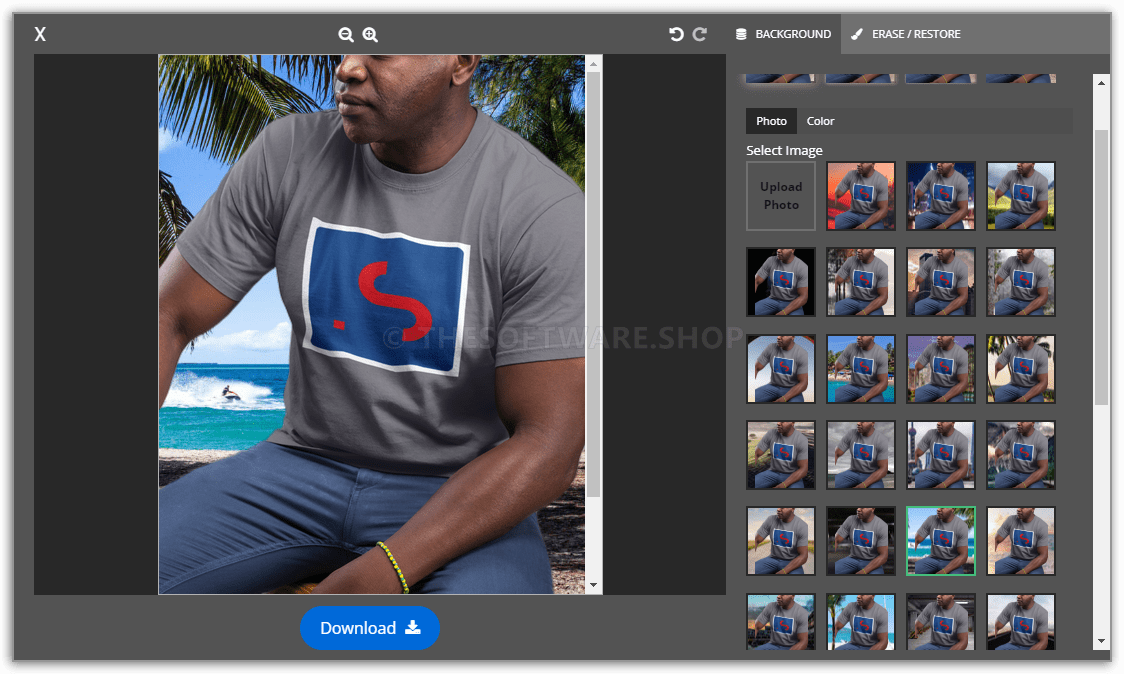Image resolution: width=1124 pixels, height=674 pixels.
Task: Click the preview scrollbar up arrow
Action: (x=594, y=64)
